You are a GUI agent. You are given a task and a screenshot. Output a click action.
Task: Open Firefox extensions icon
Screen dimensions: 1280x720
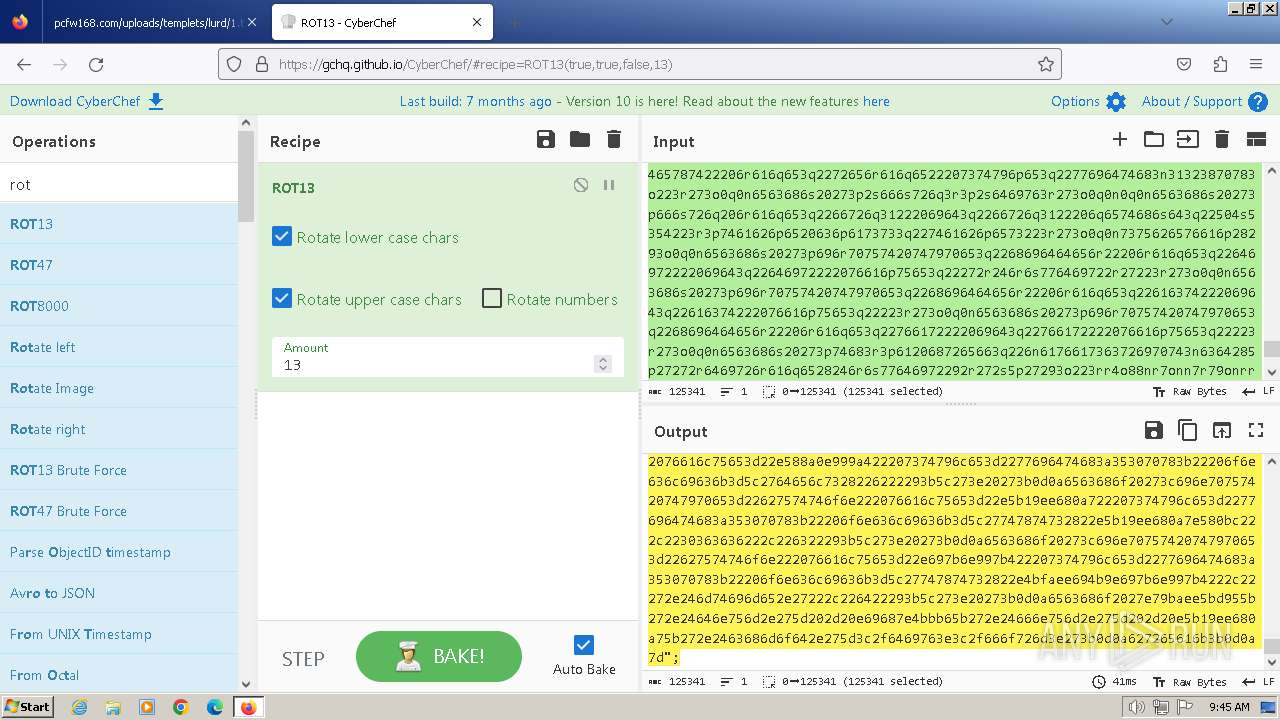click(1220, 64)
